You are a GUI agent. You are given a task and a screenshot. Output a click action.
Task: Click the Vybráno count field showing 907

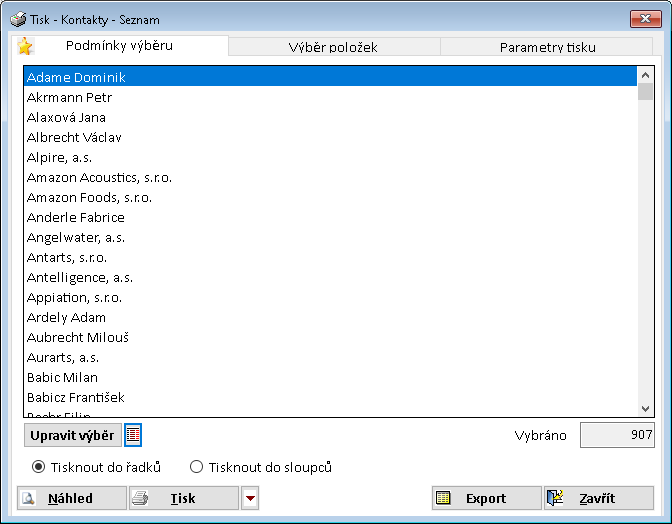(617, 435)
